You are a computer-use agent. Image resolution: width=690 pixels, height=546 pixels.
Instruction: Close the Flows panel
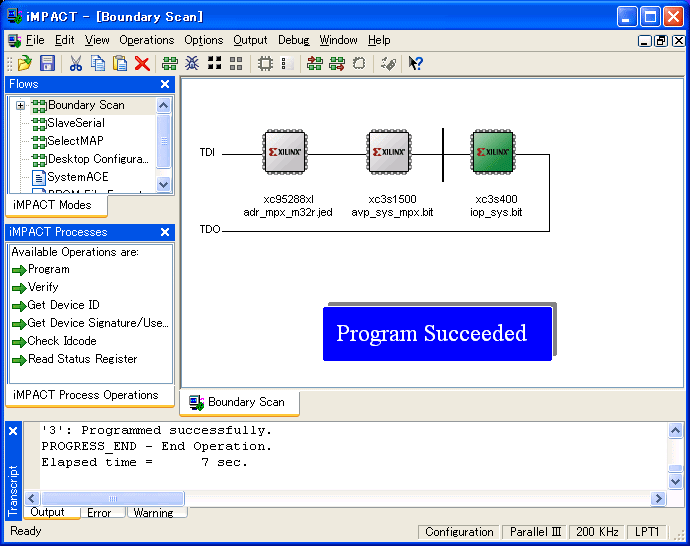tap(165, 84)
